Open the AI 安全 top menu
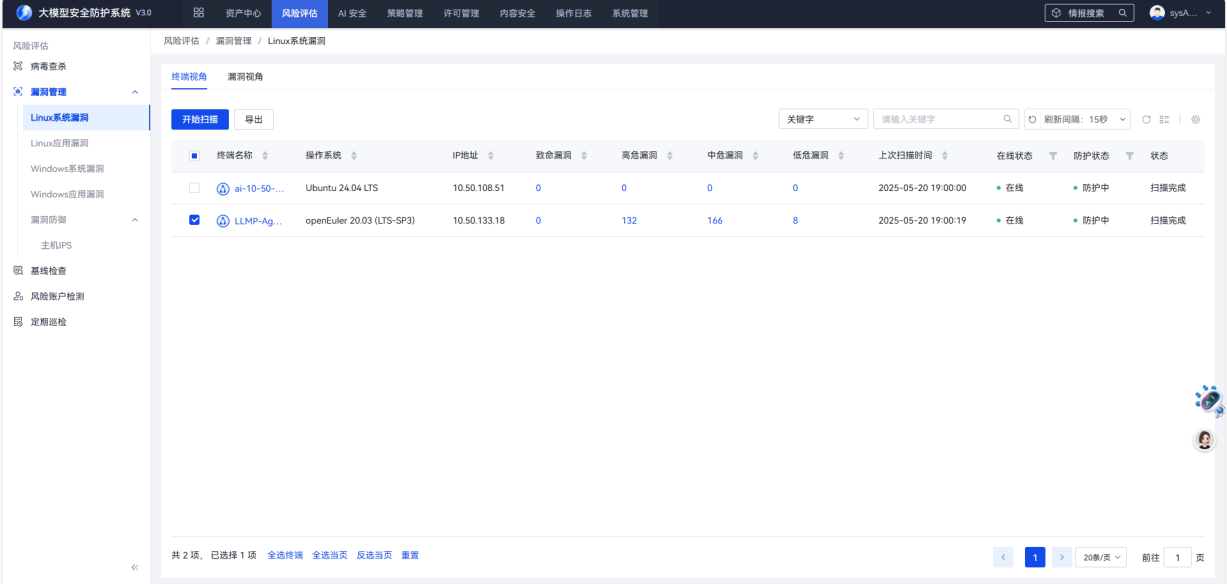The width and height of the screenshot is (1227, 584). [x=352, y=13]
